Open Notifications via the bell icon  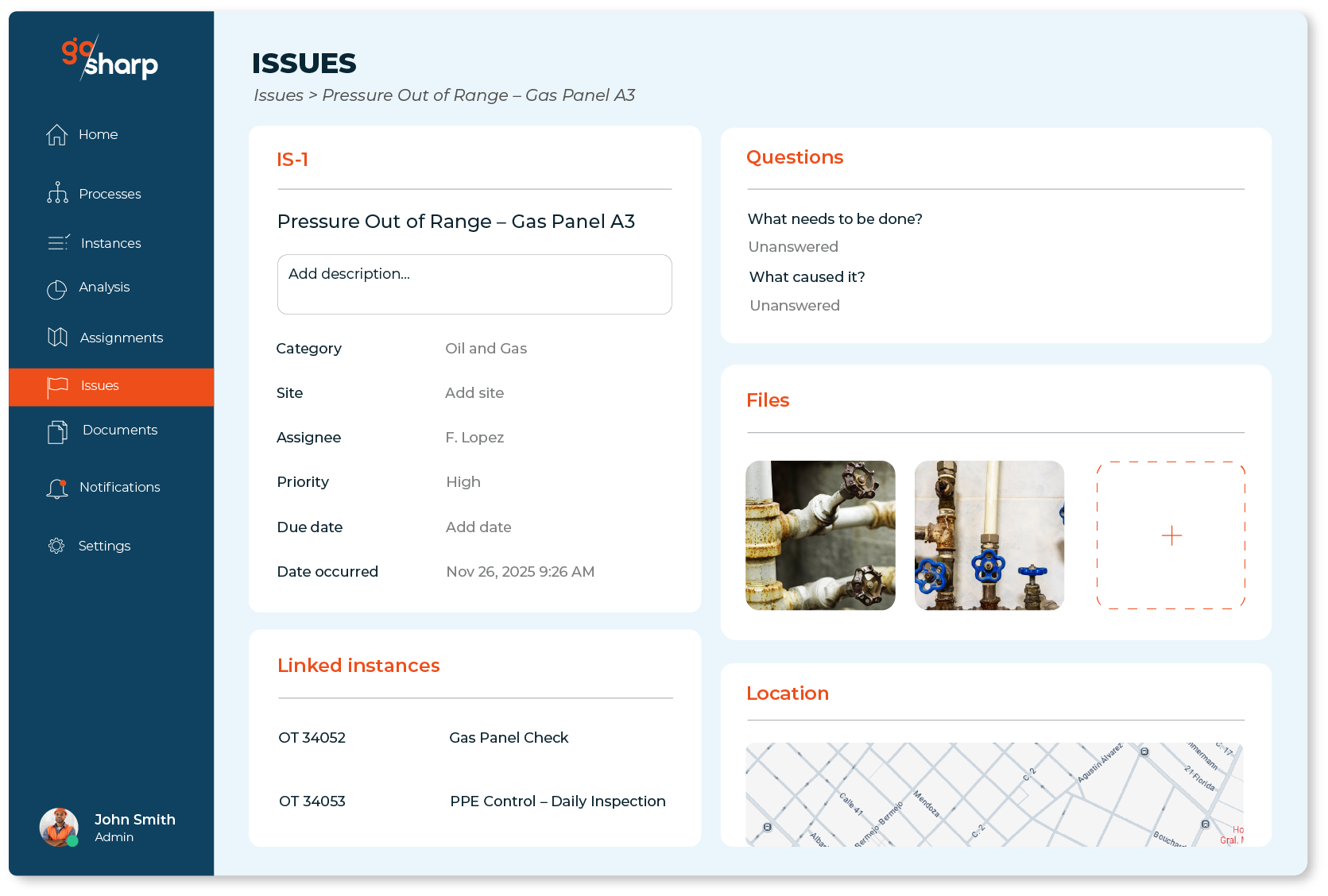57,488
